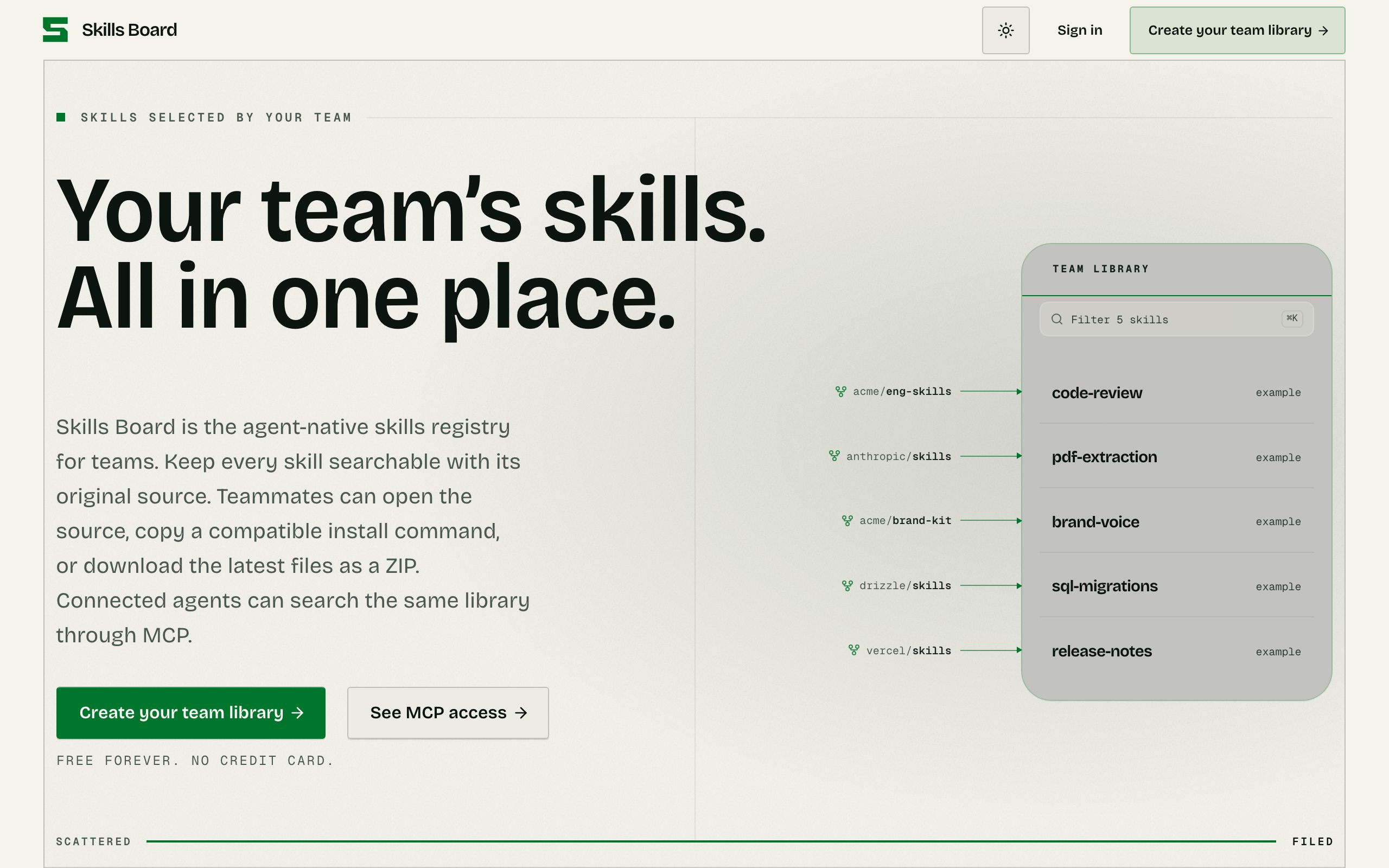Click the acme/brand-kit source label
Viewport: 1389px width, 868px height.
tap(905, 521)
